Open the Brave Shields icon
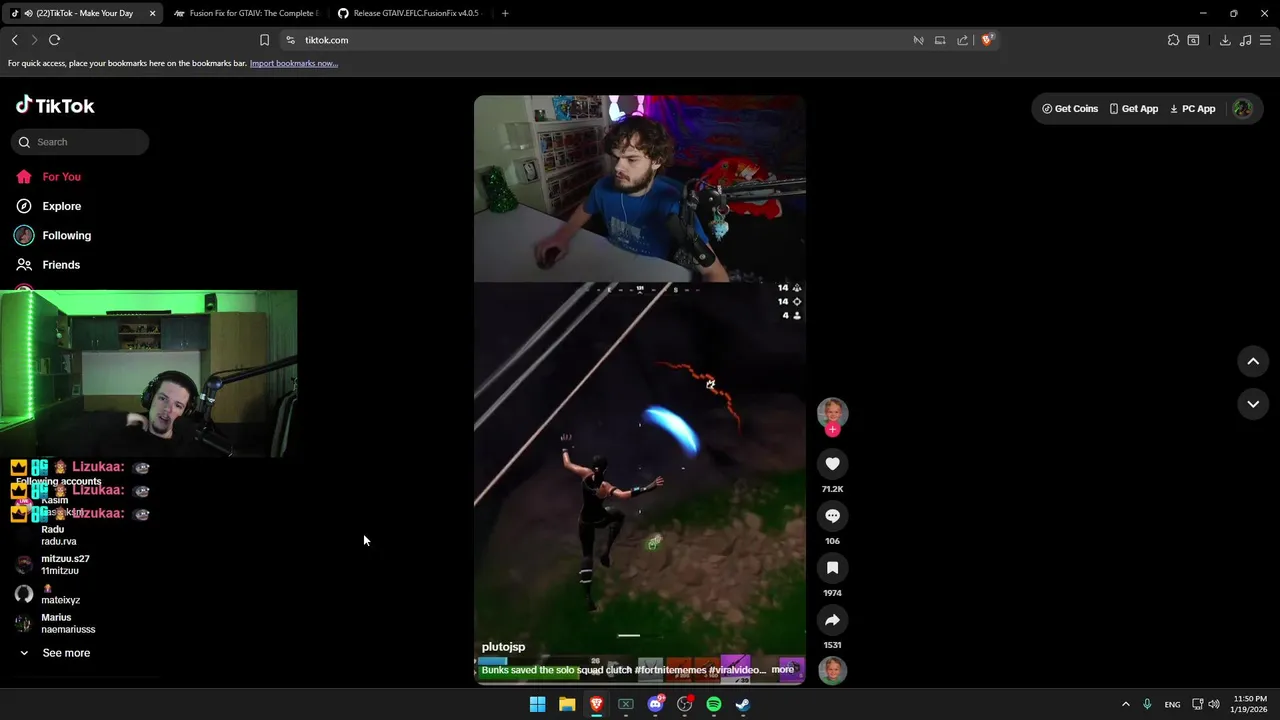This screenshot has width=1280, height=720. 987,40
